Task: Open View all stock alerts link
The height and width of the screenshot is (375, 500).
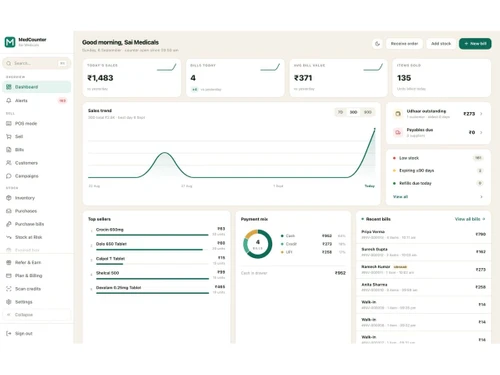Action: point(400,197)
